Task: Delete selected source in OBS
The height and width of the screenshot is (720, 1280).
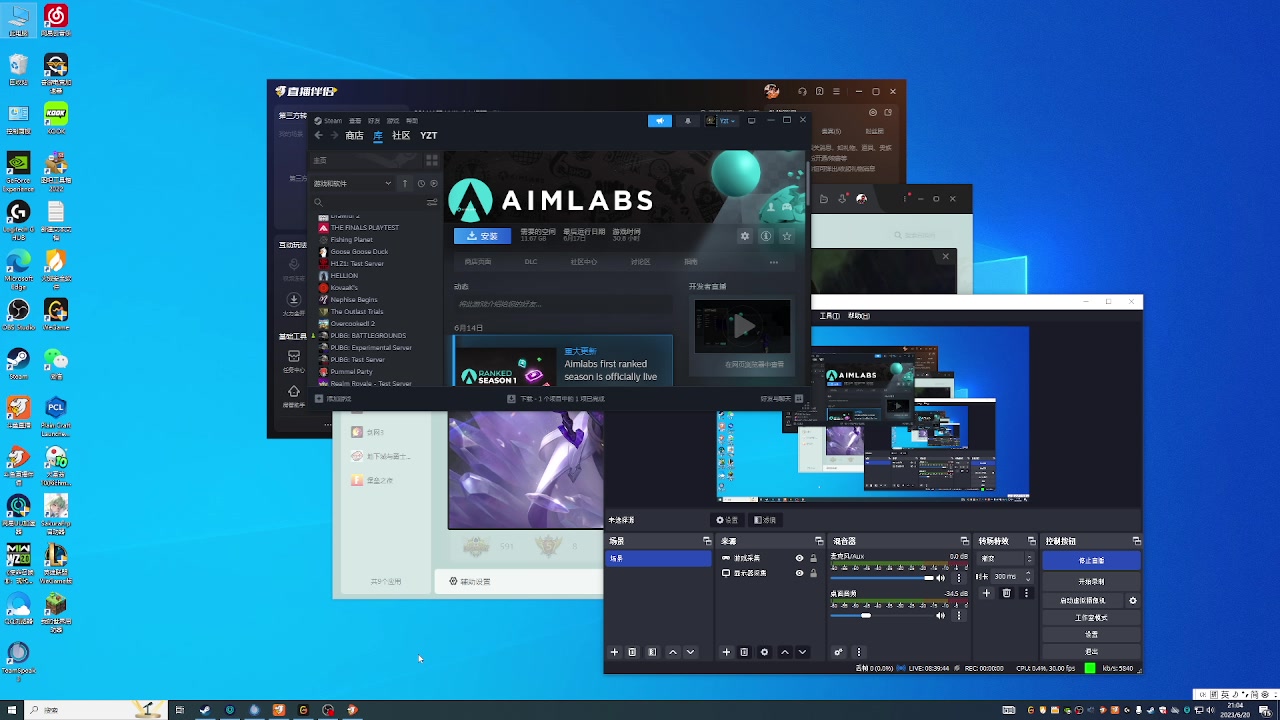Action: pyautogui.click(x=744, y=652)
